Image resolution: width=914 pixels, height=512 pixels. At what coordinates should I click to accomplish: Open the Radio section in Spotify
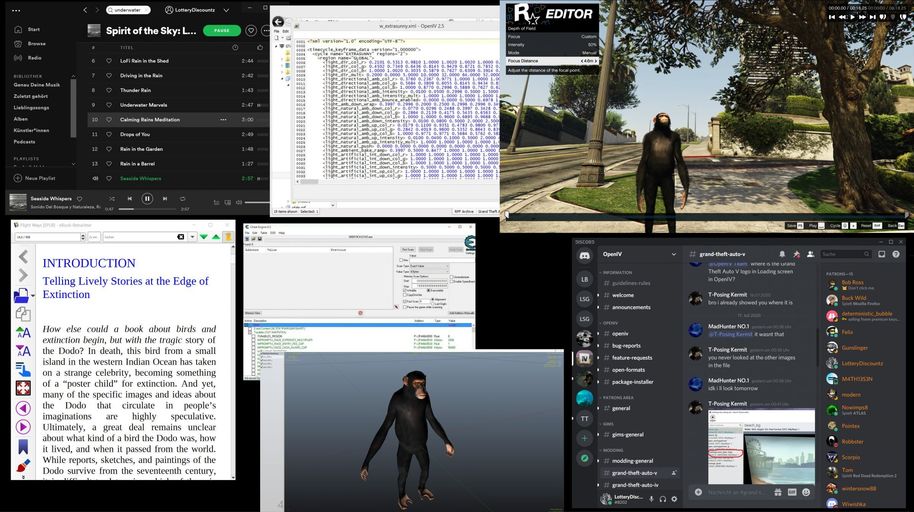(34, 57)
